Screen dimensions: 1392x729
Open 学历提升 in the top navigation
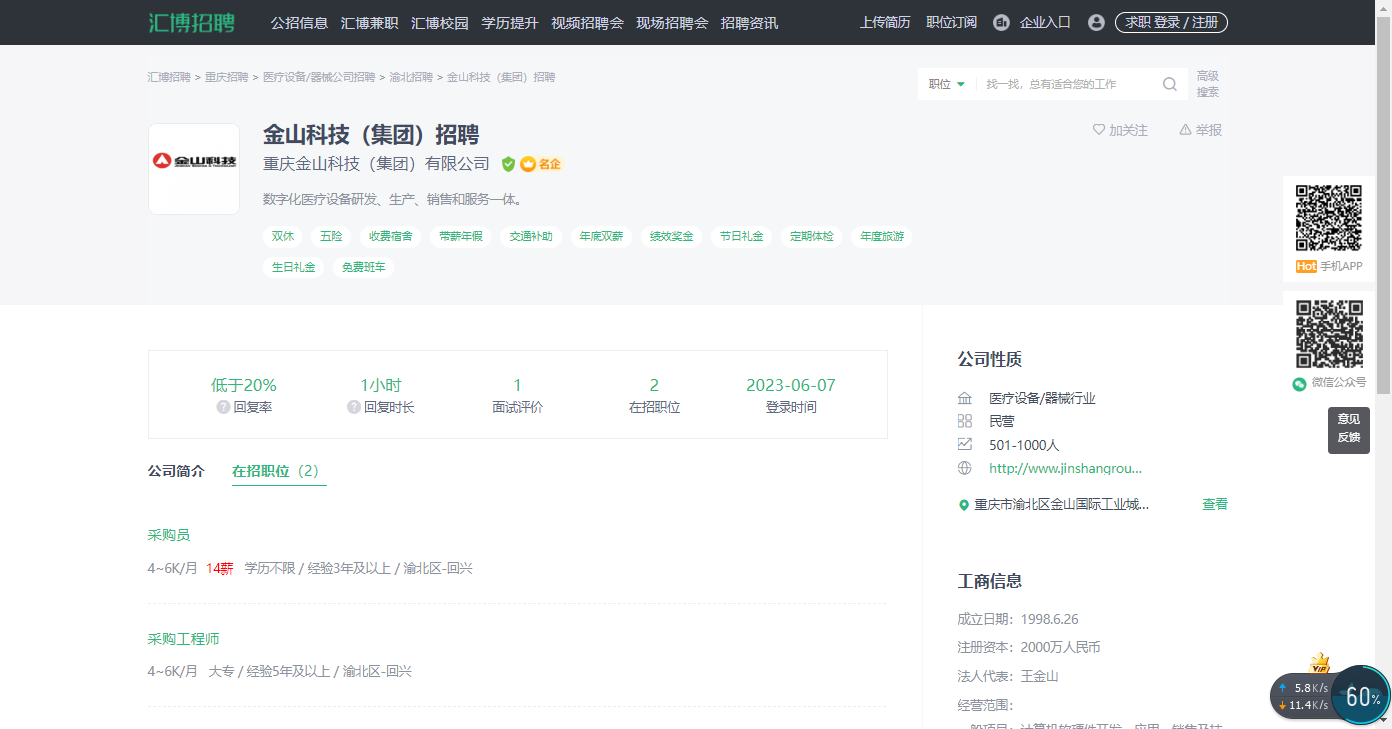tap(509, 22)
